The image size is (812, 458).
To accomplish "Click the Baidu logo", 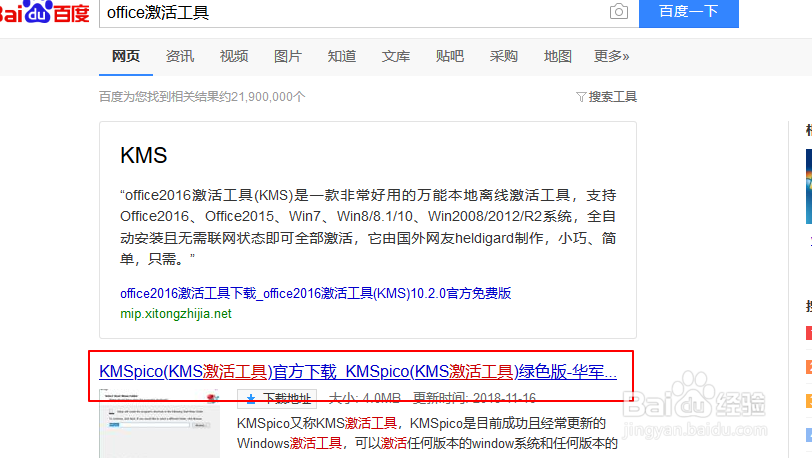I will [45, 11].
